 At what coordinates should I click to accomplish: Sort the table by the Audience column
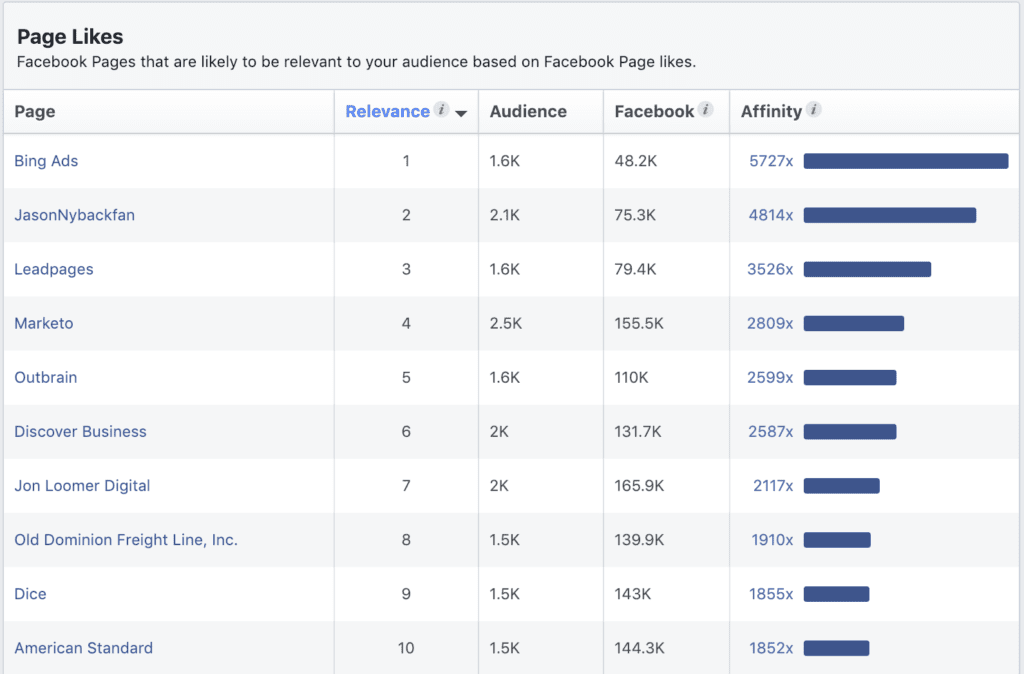[x=527, y=111]
